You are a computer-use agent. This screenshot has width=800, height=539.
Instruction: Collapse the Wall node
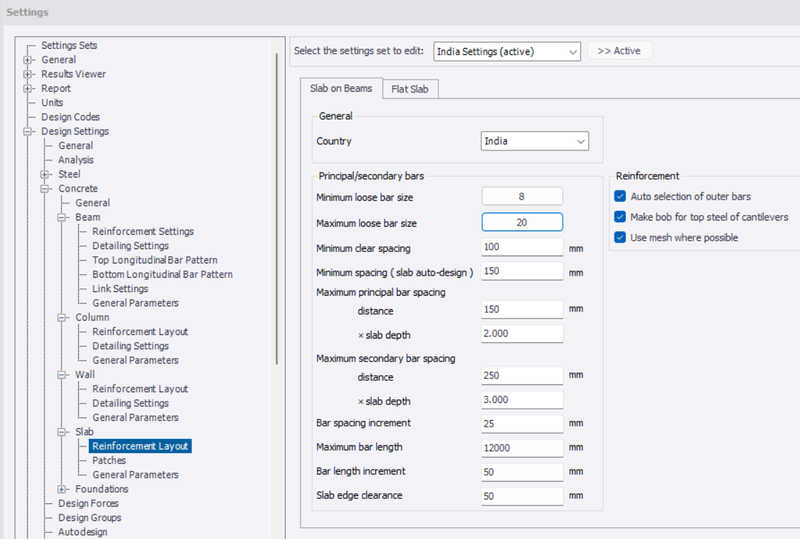61,374
